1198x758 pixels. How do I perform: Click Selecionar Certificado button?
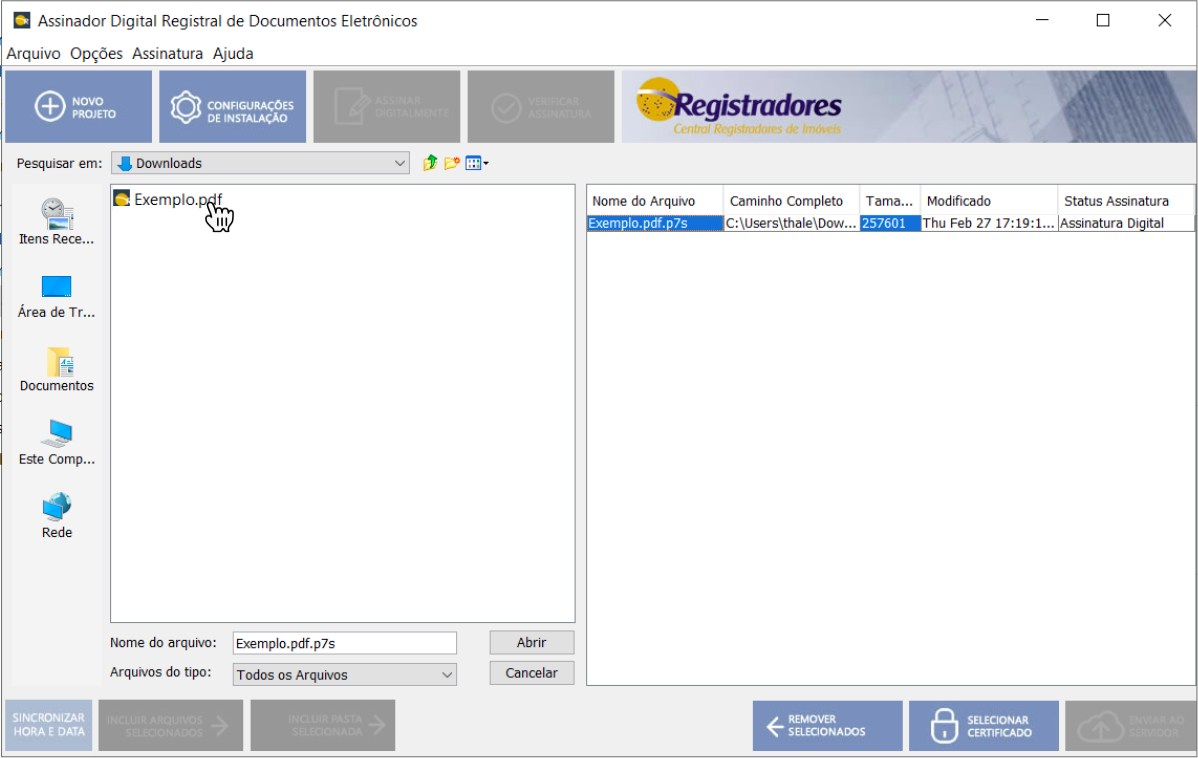pyautogui.click(x=983, y=726)
